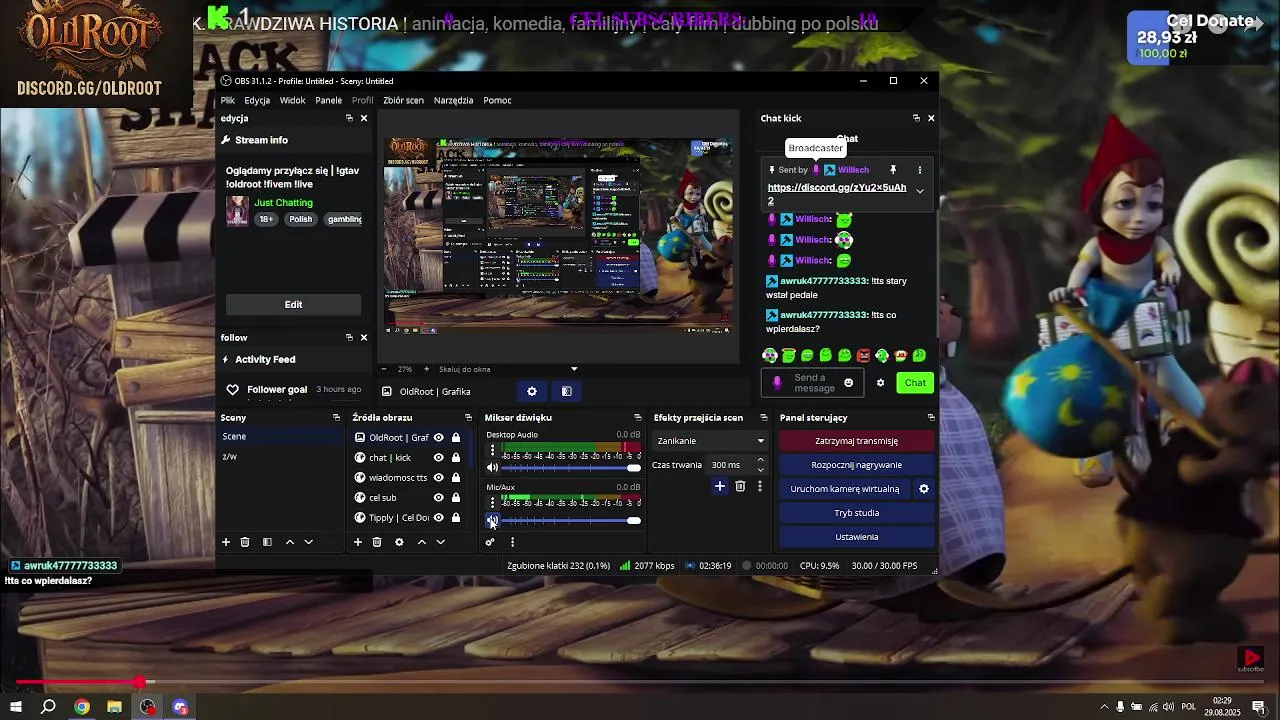Click Edit button in Stream info
The image size is (1280, 720).
pyautogui.click(x=293, y=304)
